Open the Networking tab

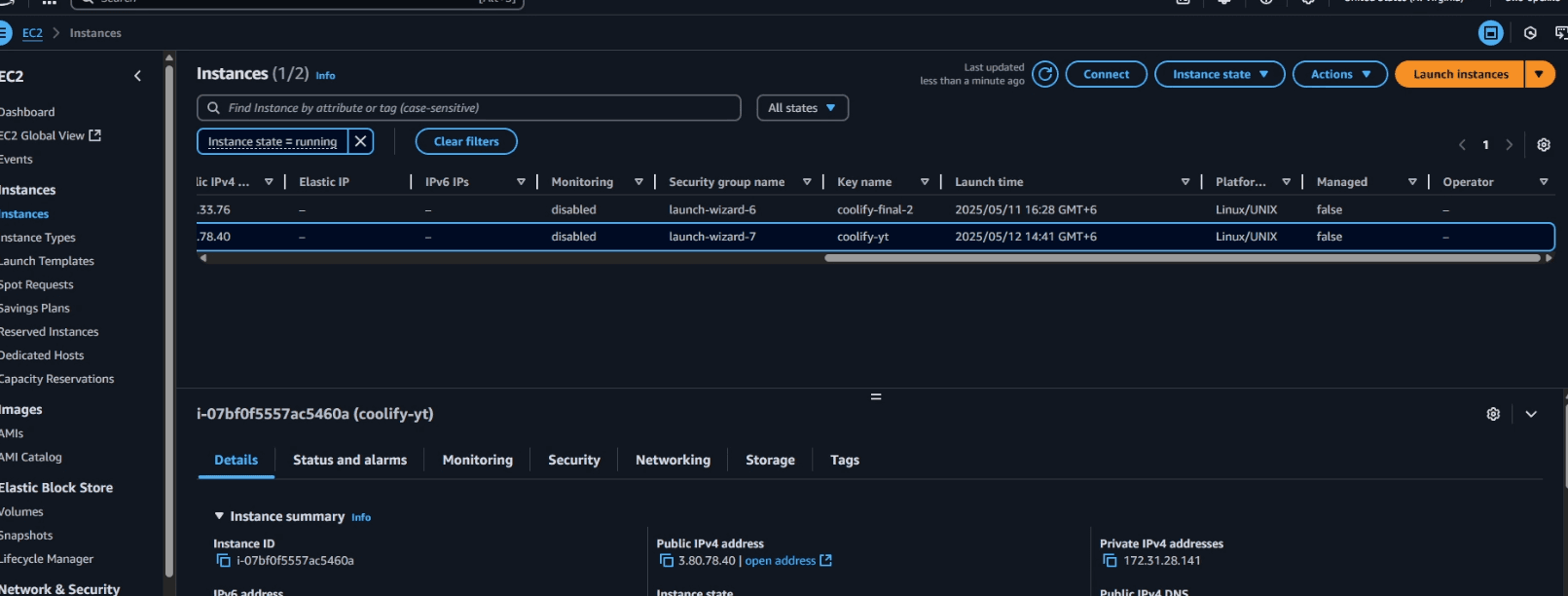673,460
